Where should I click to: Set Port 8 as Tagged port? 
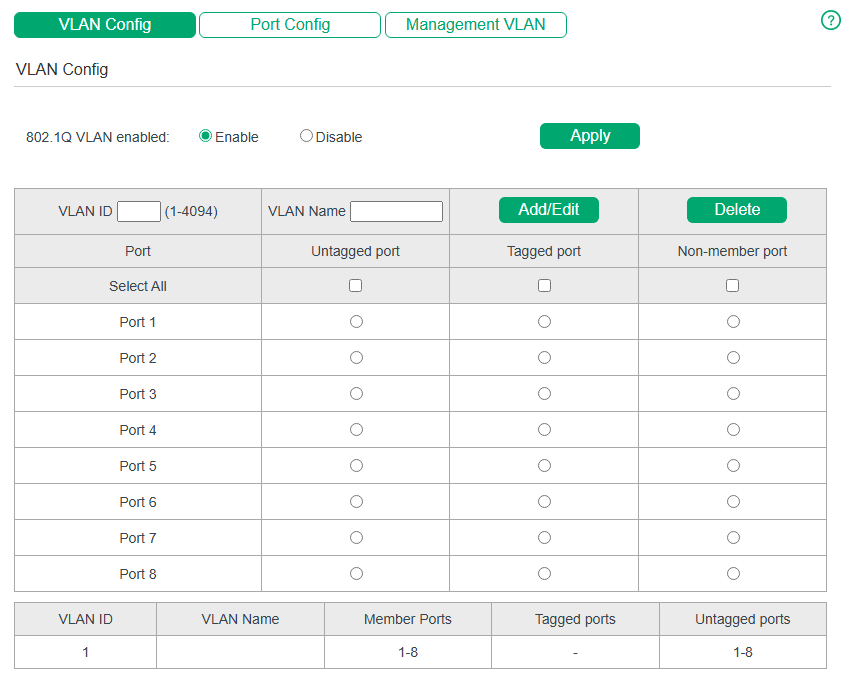point(545,573)
